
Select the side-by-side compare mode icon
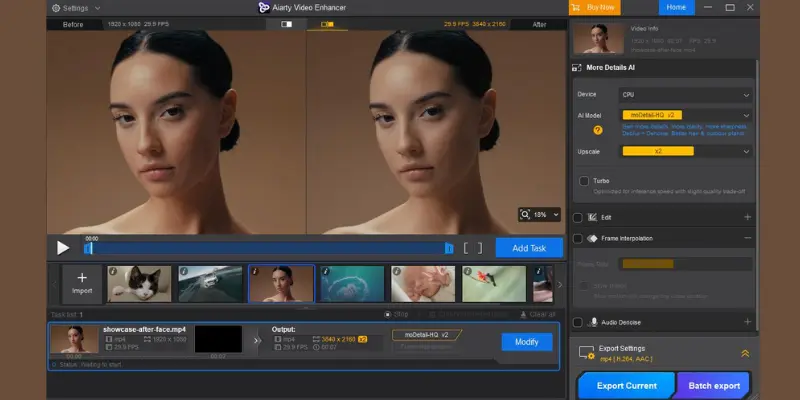(x=327, y=24)
